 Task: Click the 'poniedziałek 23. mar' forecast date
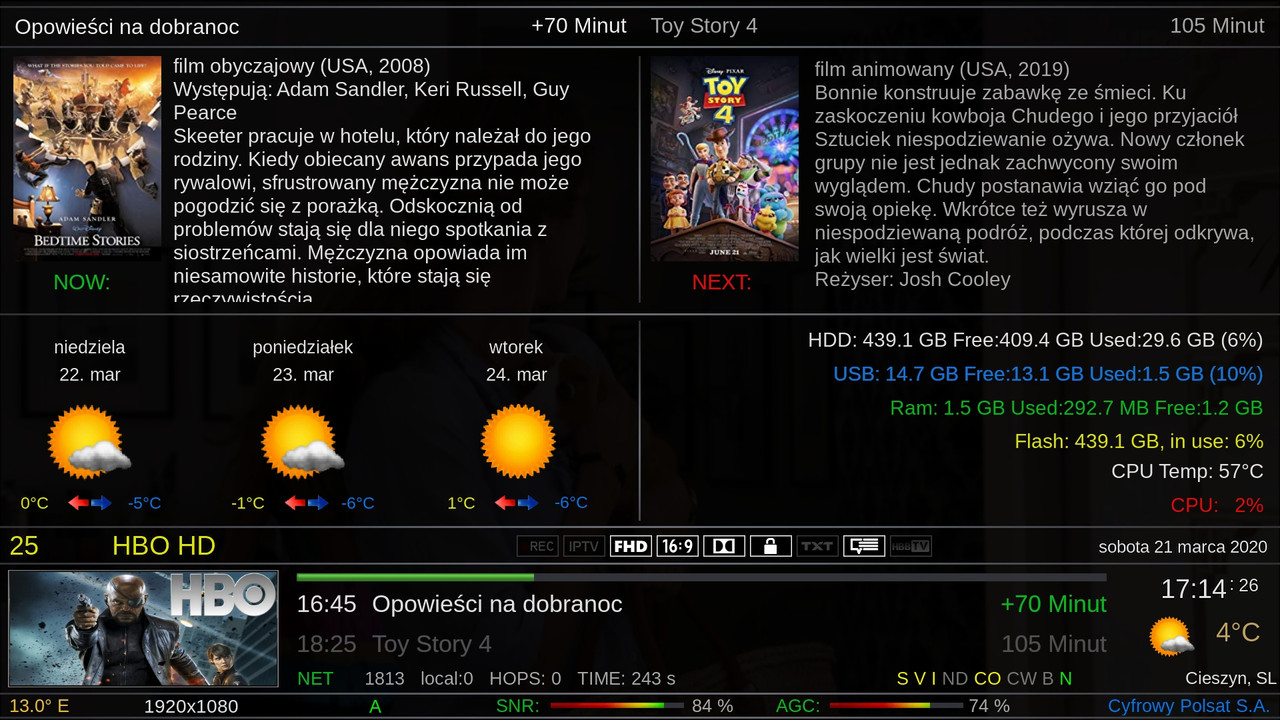click(303, 361)
